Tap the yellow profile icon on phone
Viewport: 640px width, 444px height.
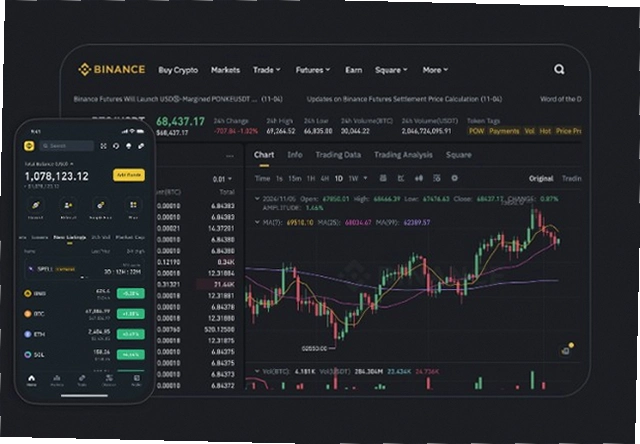(x=29, y=146)
